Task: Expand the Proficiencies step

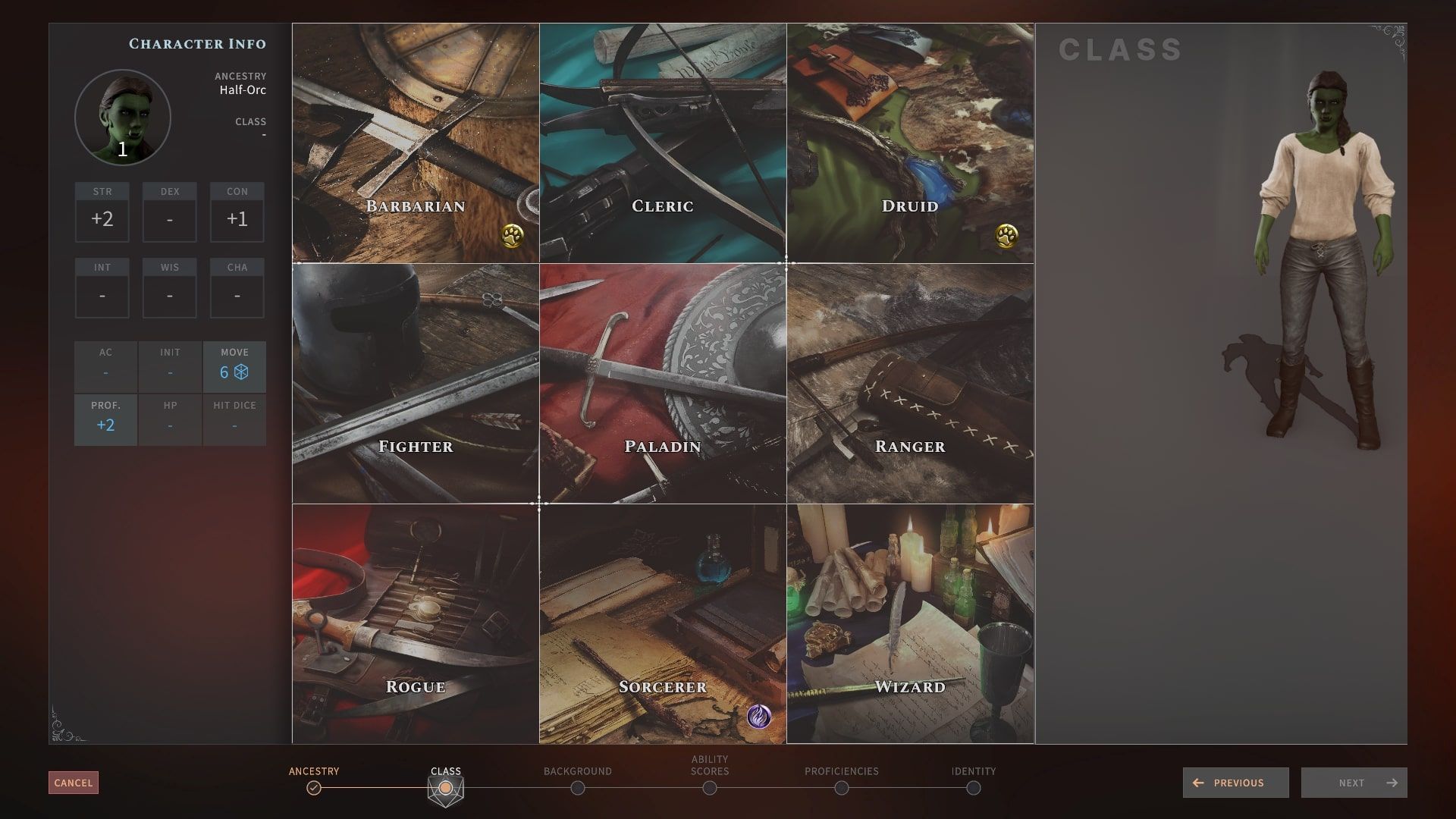Action: pos(842,788)
